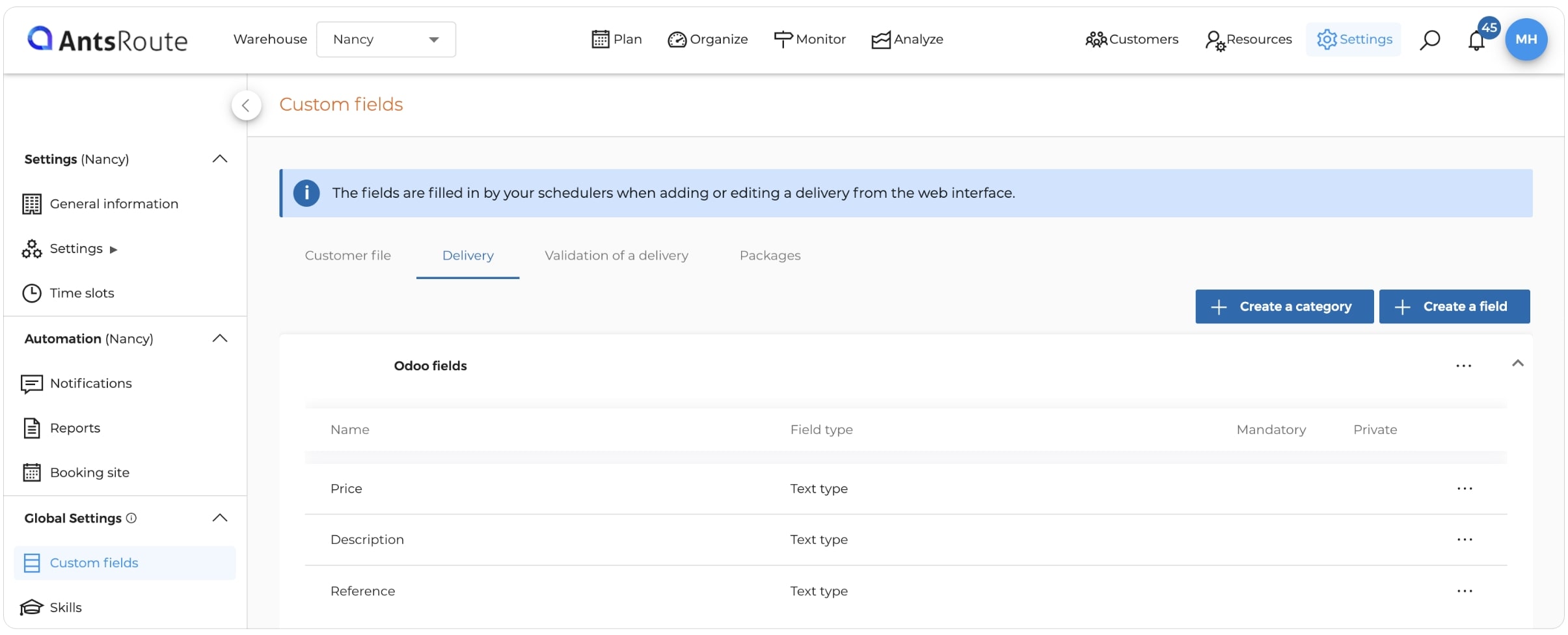Go to Resources section
This screenshot has width=1568, height=635.
point(1248,40)
